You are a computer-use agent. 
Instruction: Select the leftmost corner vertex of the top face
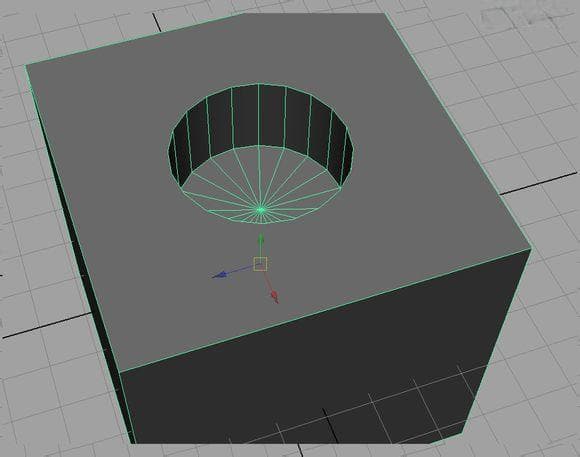[x=26, y=66]
